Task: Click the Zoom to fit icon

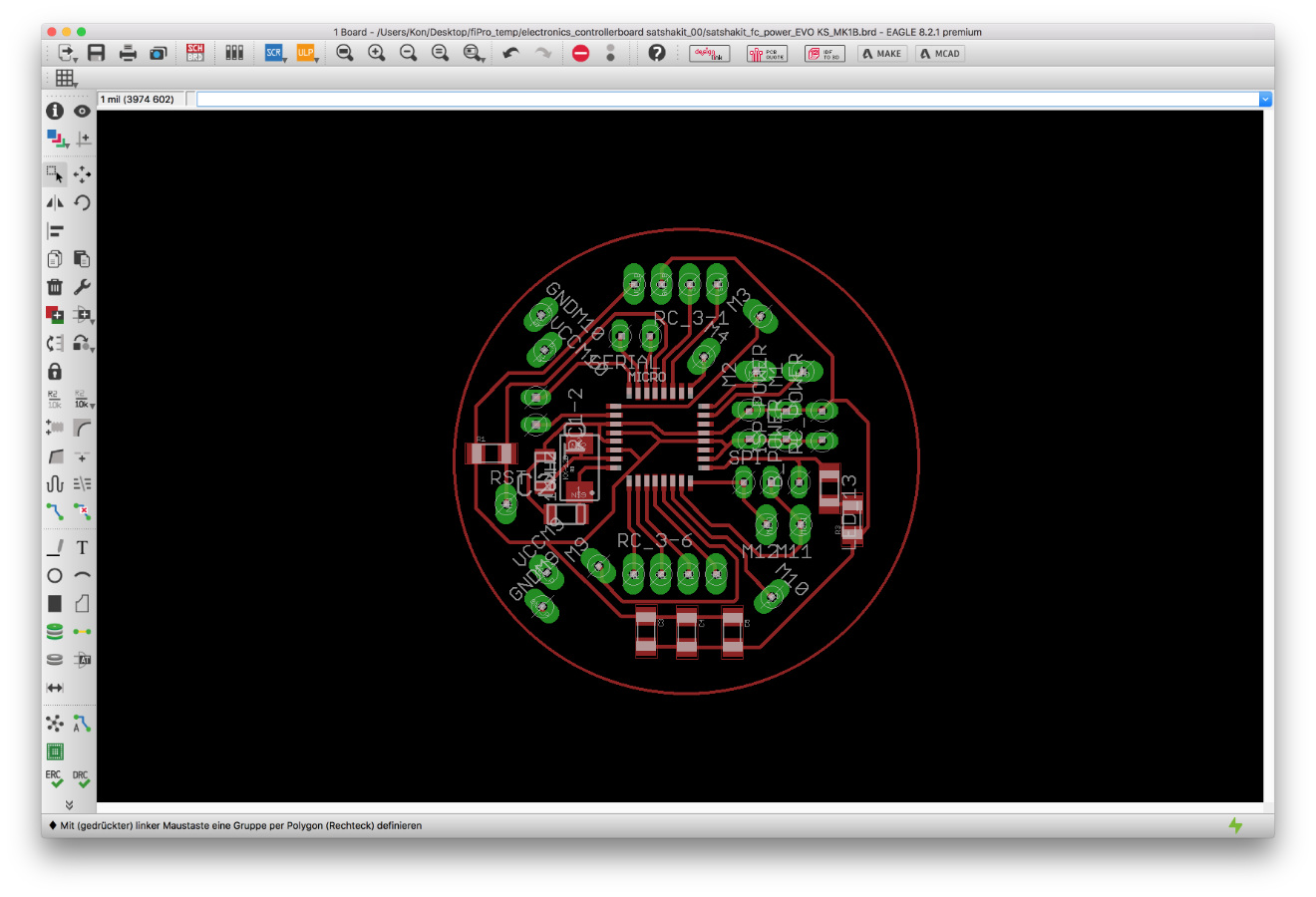Action: click(x=345, y=53)
